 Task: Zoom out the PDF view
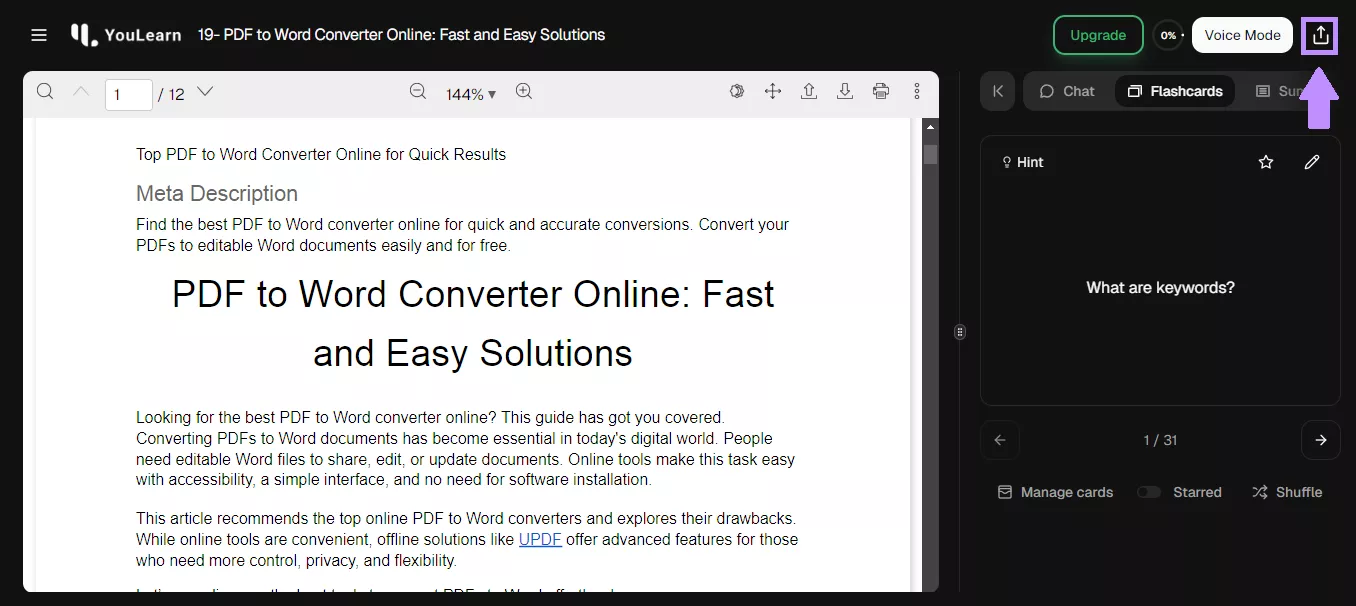coord(418,92)
